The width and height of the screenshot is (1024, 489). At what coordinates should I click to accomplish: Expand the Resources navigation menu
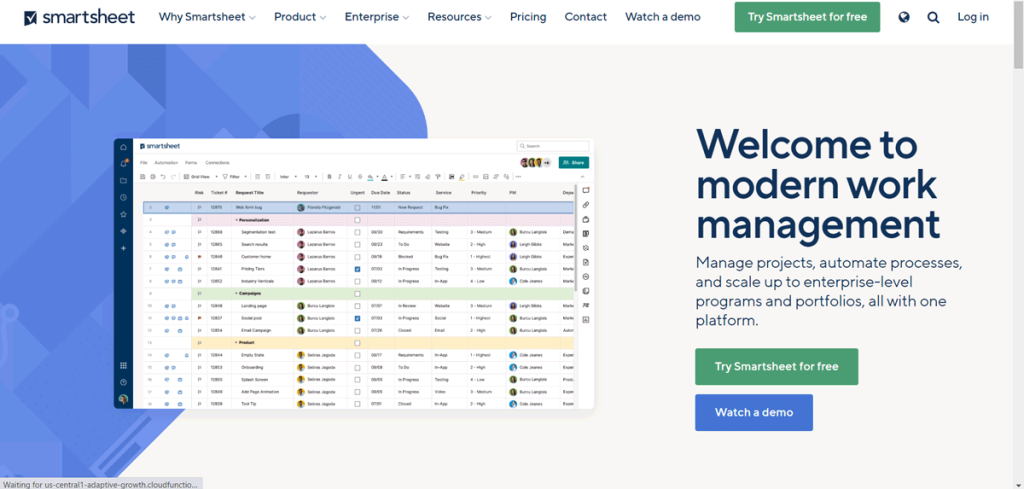460,17
